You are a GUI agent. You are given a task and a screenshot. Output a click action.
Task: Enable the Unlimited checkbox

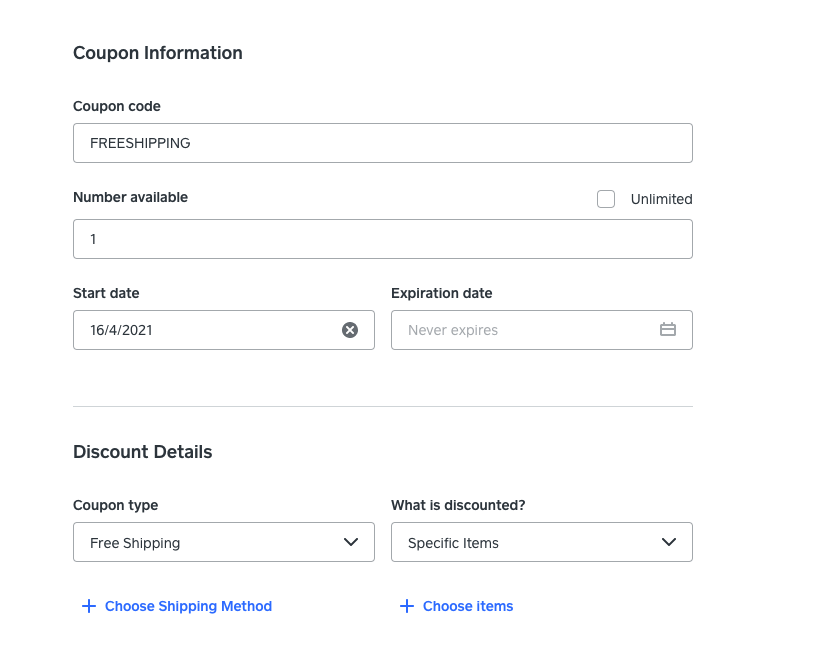coord(606,199)
